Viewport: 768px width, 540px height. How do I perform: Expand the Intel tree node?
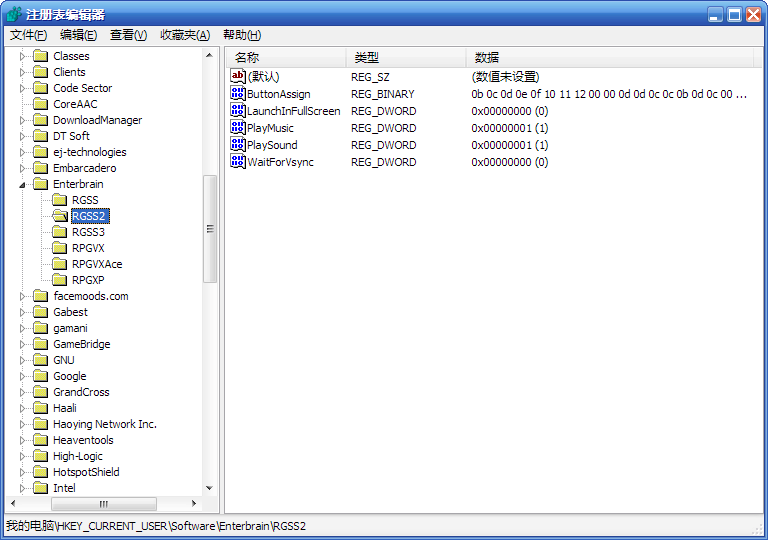pyautogui.click(x=22, y=488)
